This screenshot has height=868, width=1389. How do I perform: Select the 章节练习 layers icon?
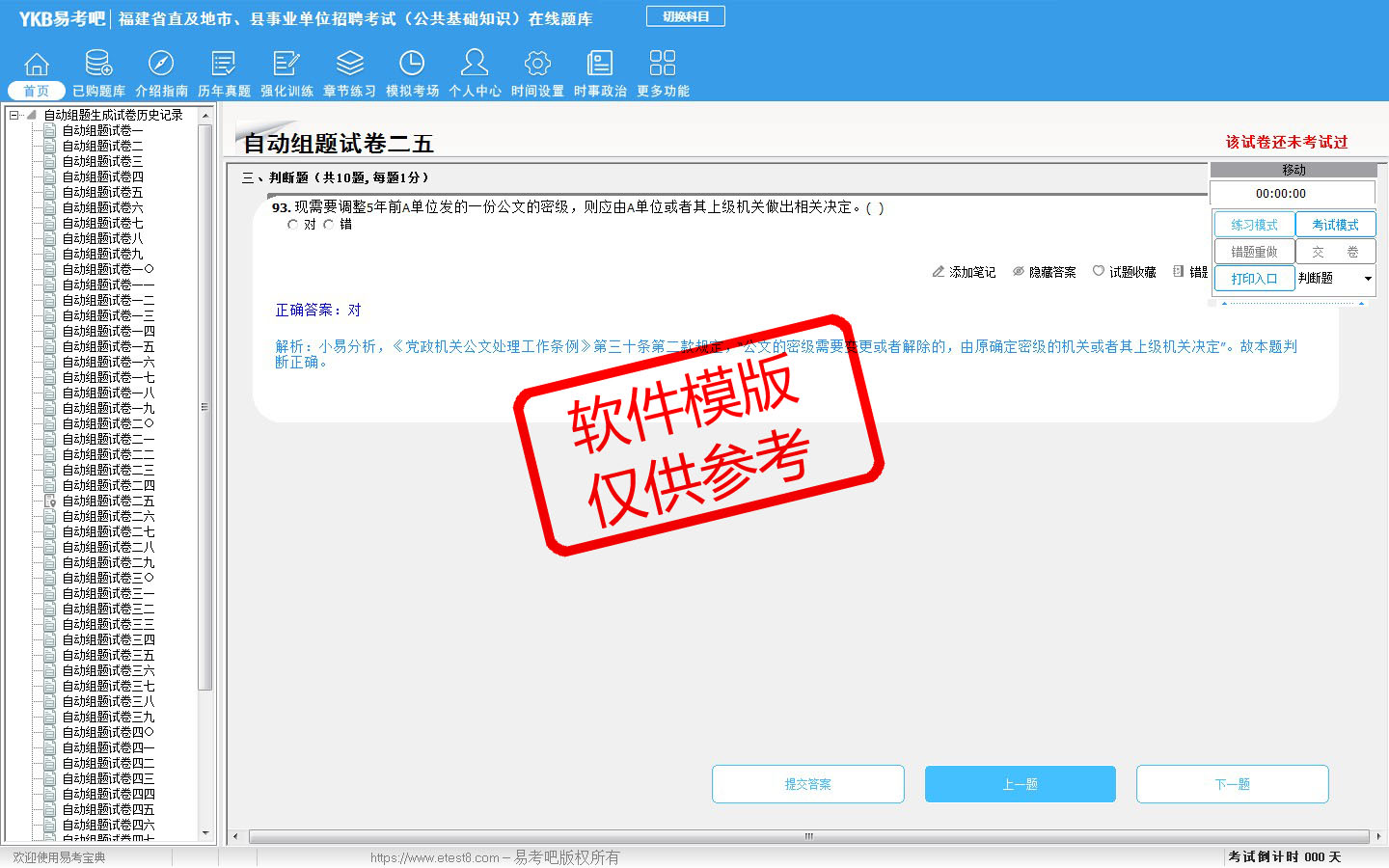point(349,65)
